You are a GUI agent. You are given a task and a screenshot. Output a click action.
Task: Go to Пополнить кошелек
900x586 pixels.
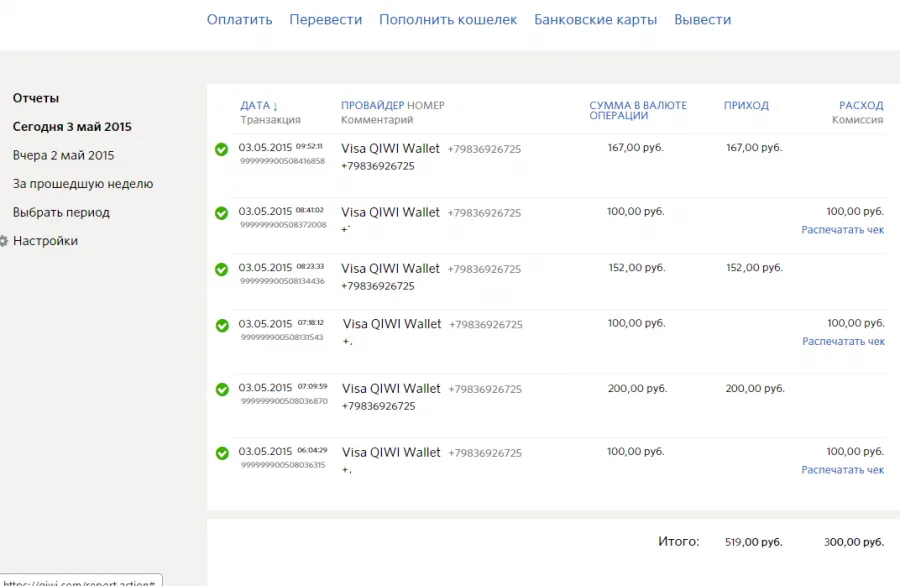coord(448,20)
